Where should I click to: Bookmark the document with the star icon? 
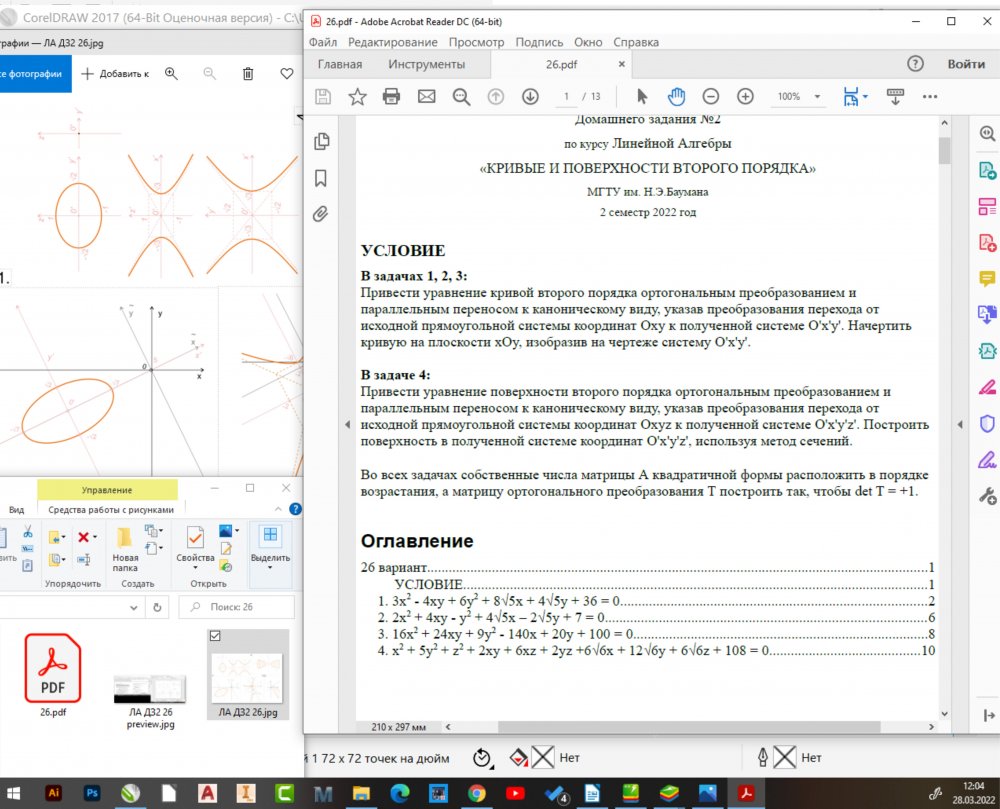point(357,96)
